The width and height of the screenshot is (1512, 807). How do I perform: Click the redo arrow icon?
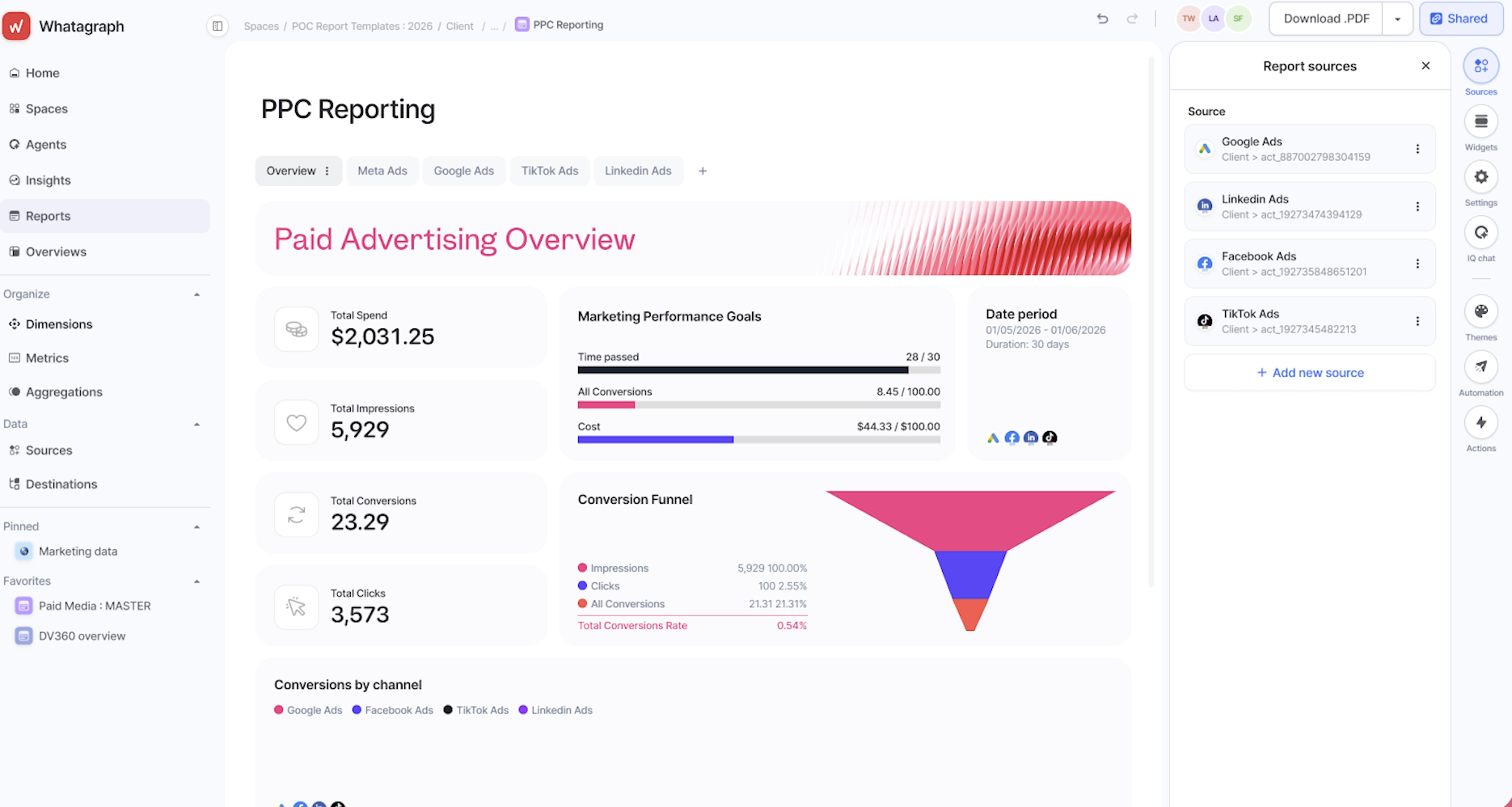[1132, 19]
